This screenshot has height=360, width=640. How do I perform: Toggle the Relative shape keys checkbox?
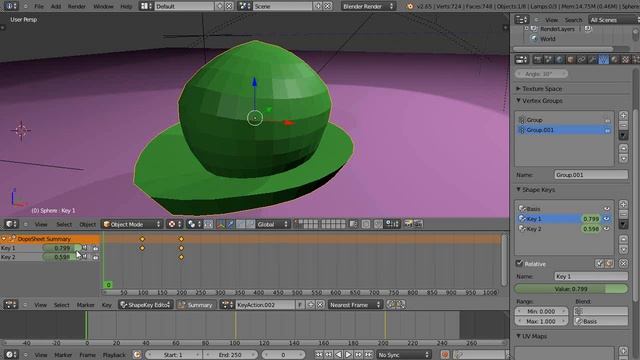click(x=520, y=263)
